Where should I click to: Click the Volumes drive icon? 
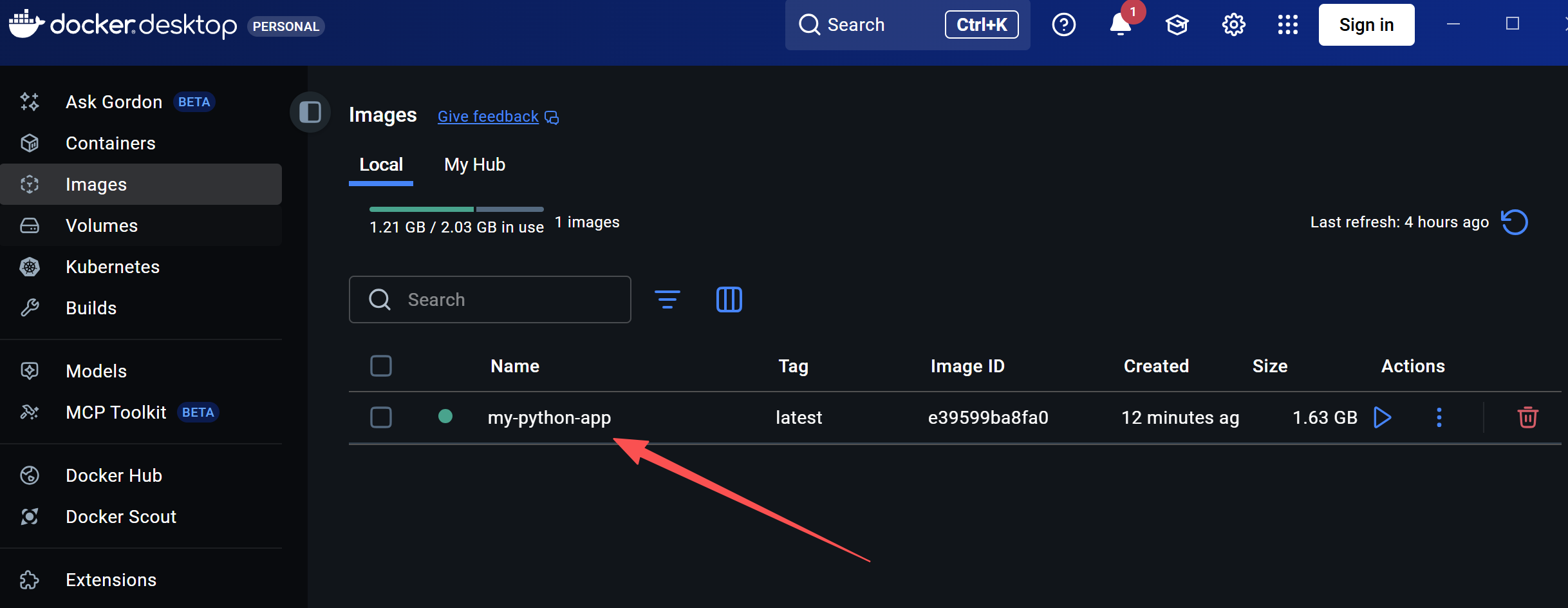click(x=30, y=225)
